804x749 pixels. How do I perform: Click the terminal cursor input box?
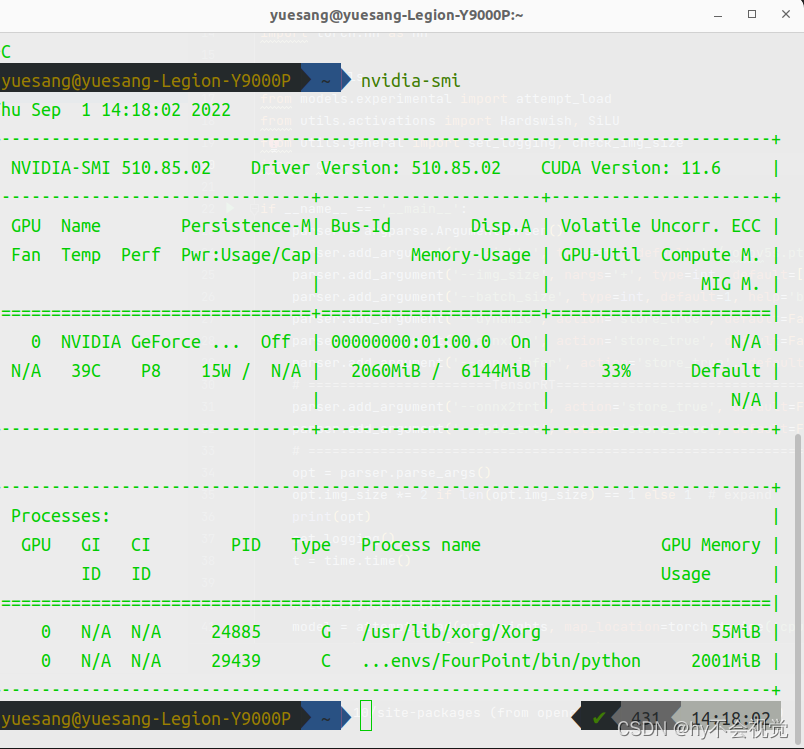[366, 716]
